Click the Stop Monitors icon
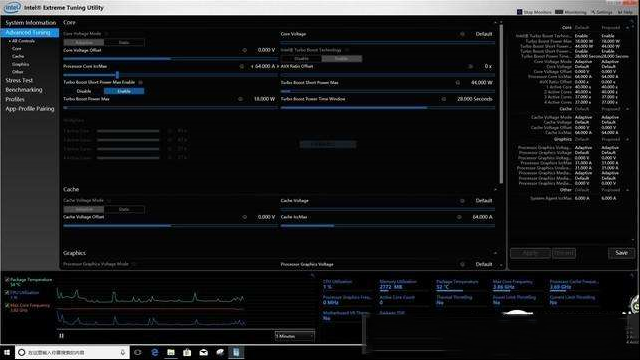 [520, 12]
